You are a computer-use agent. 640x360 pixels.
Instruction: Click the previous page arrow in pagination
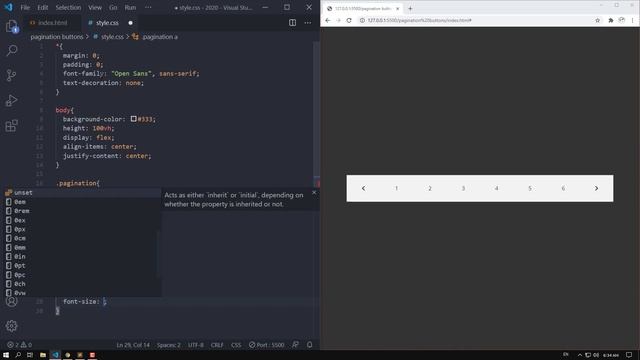(x=363, y=188)
